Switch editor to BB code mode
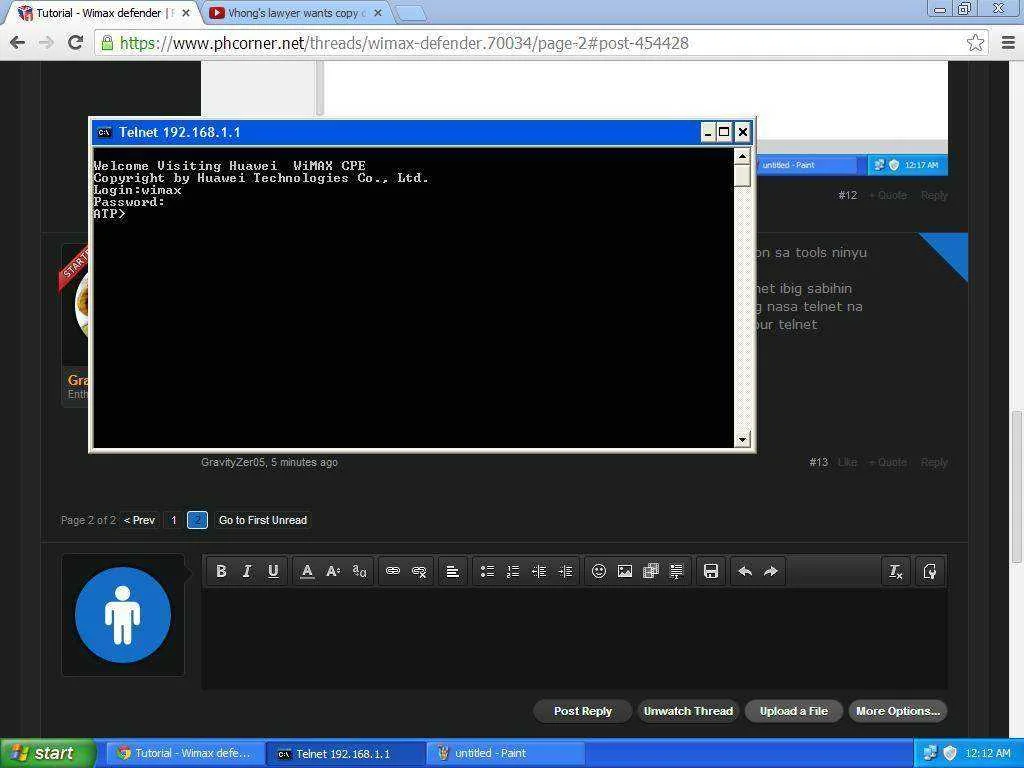 [929, 571]
